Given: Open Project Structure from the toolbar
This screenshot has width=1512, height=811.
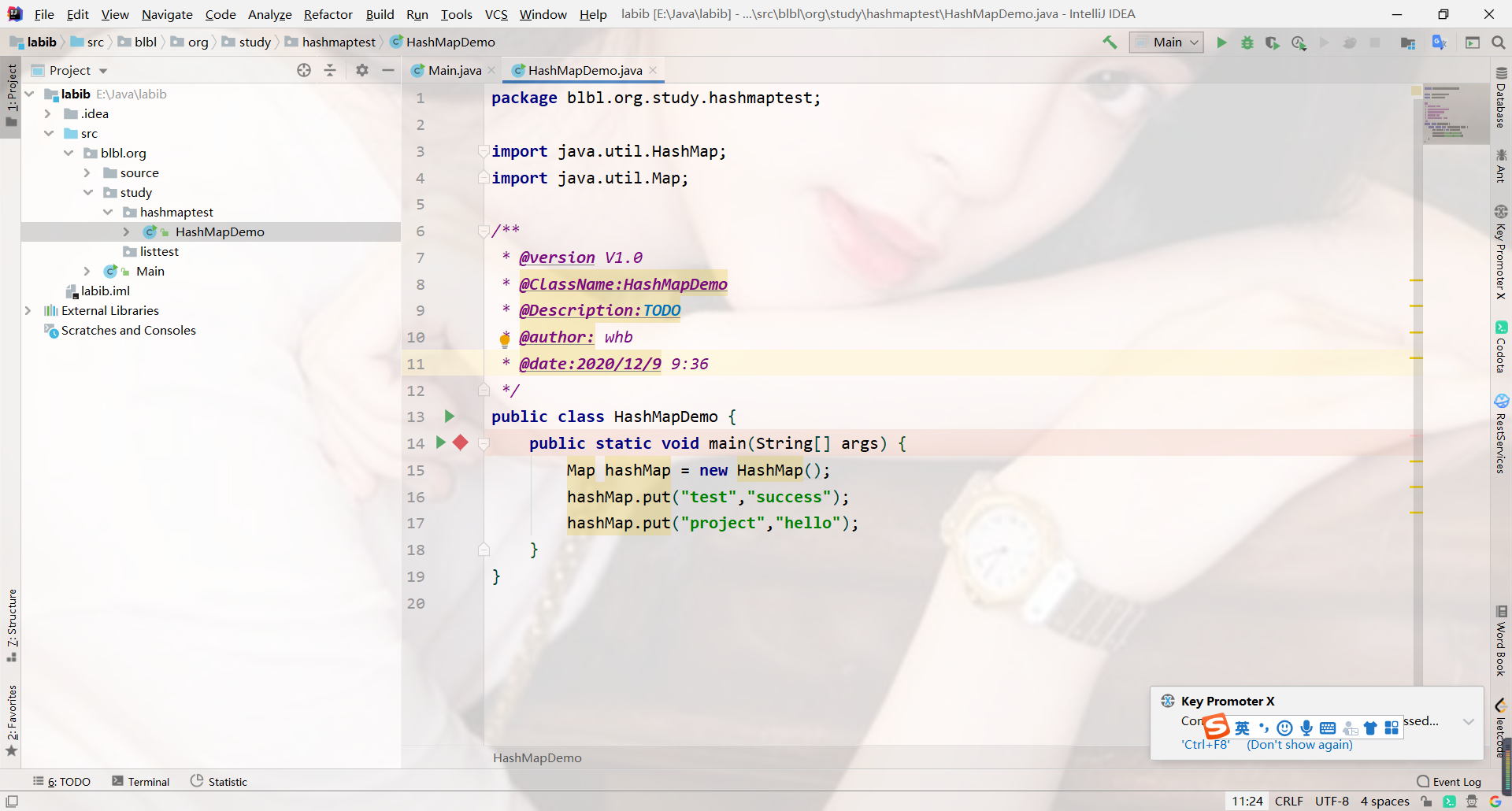Looking at the screenshot, I should 1408,43.
